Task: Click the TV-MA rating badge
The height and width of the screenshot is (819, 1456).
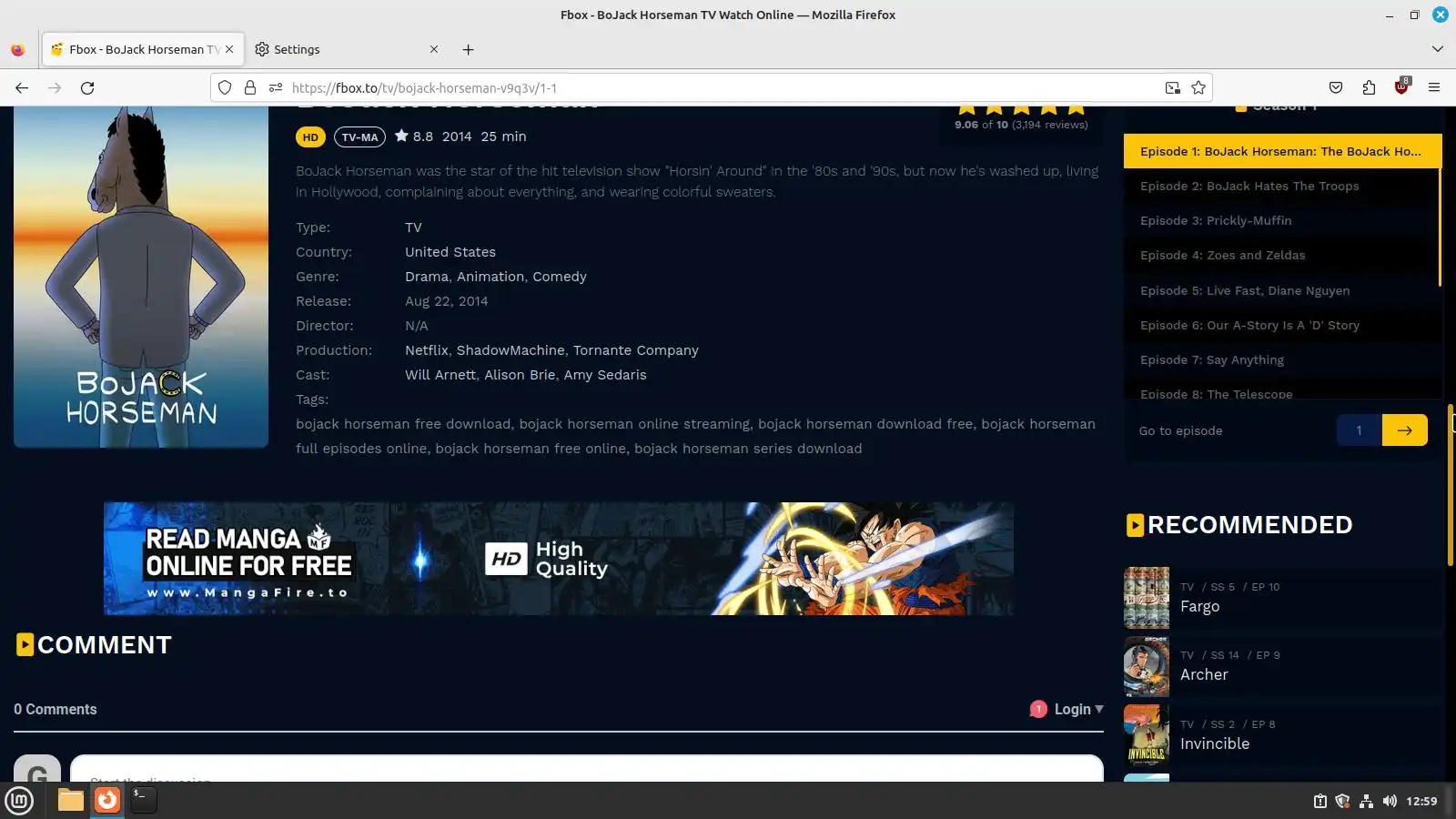Action: [x=359, y=137]
